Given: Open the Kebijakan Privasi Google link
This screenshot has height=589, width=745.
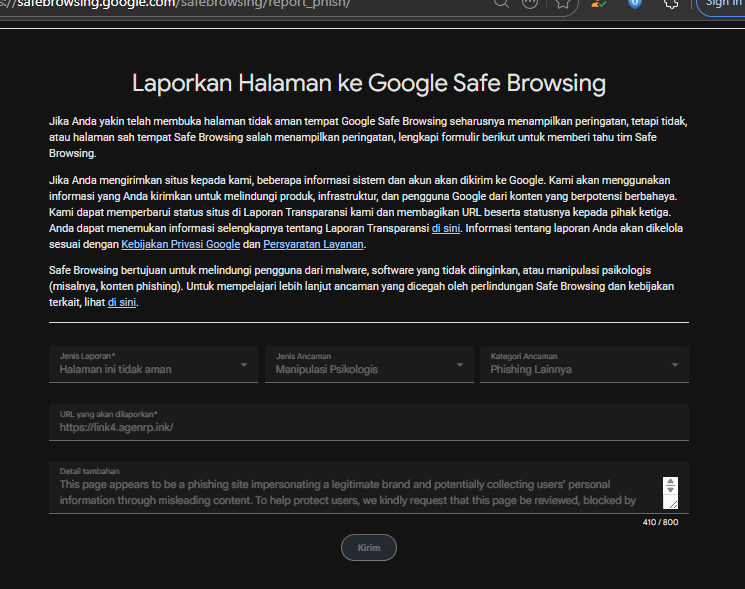Looking at the screenshot, I should click(181, 244).
